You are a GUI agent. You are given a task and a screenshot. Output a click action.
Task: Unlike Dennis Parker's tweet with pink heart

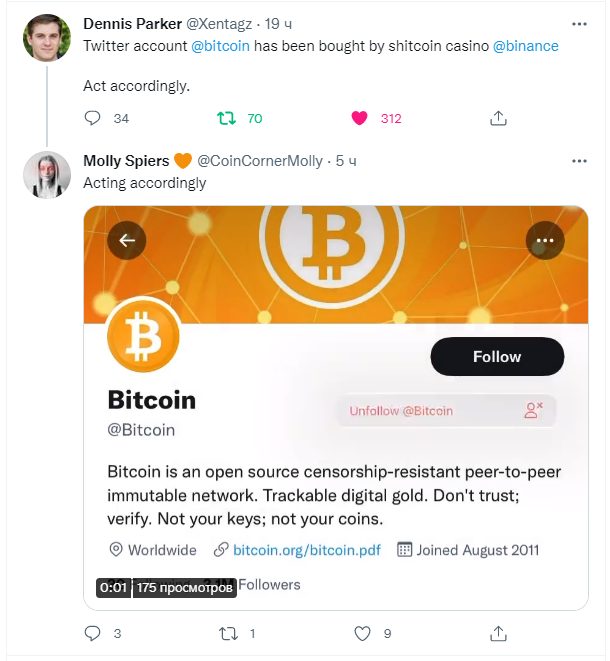click(x=359, y=118)
